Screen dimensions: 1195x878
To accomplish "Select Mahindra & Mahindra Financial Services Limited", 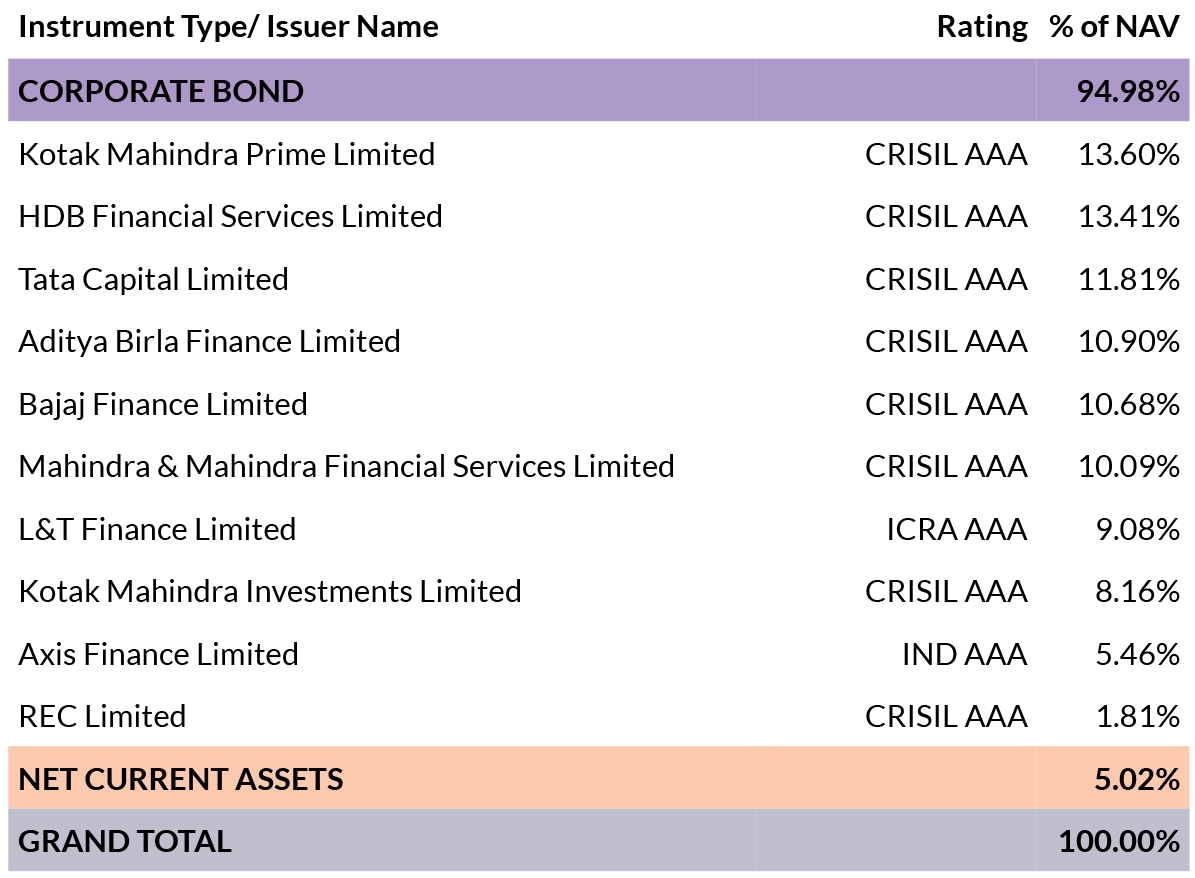I will coord(347,466).
